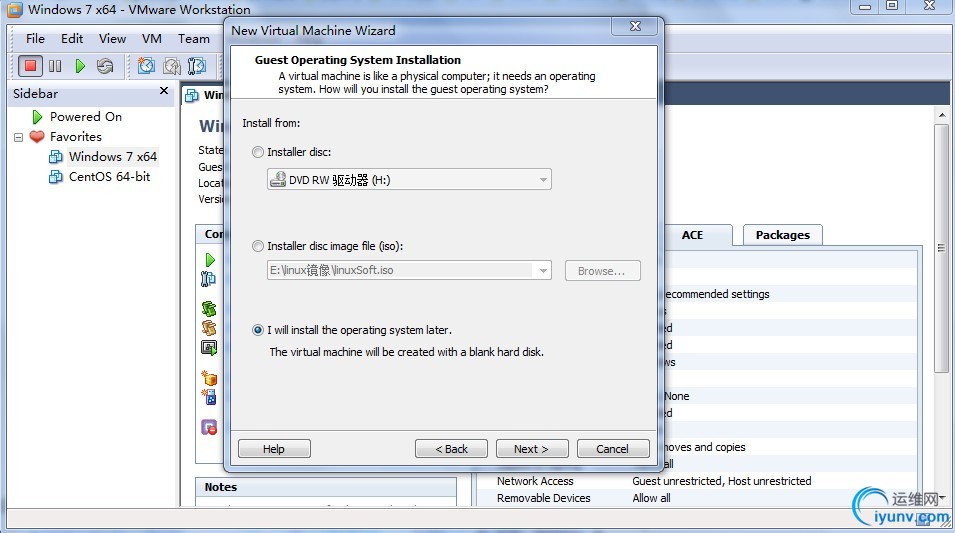
Task: Click the screen-with-arrow command icon in Commands
Action: tap(209, 347)
